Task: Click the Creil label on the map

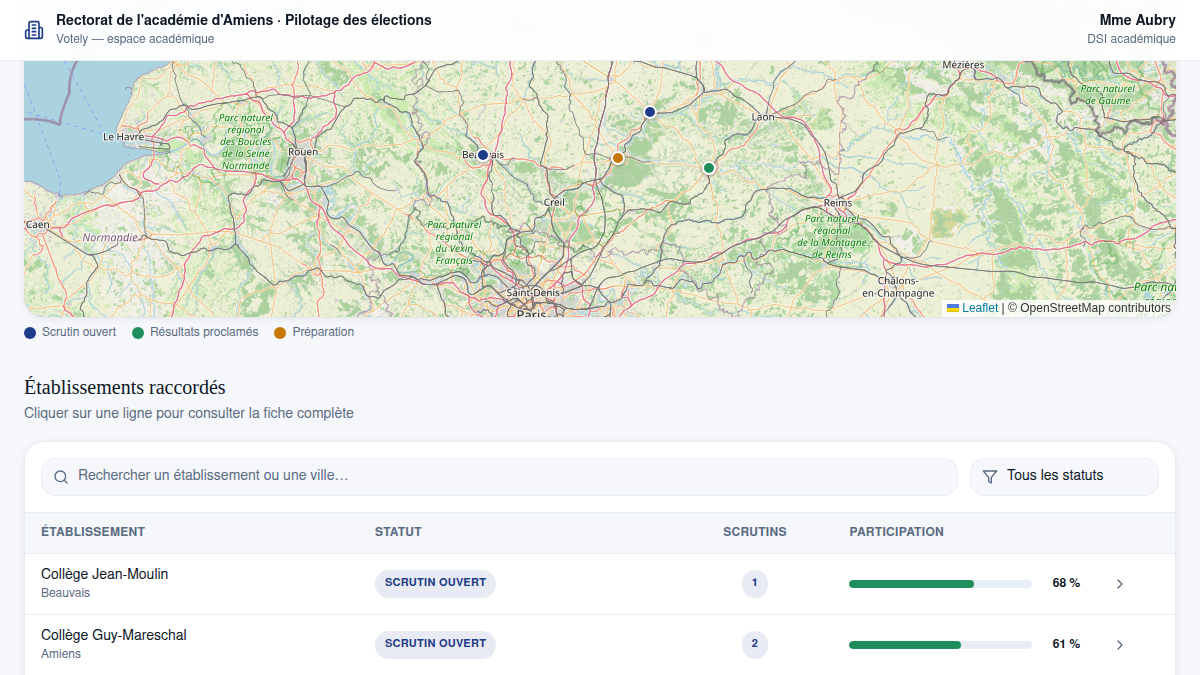Action: click(x=554, y=202)
